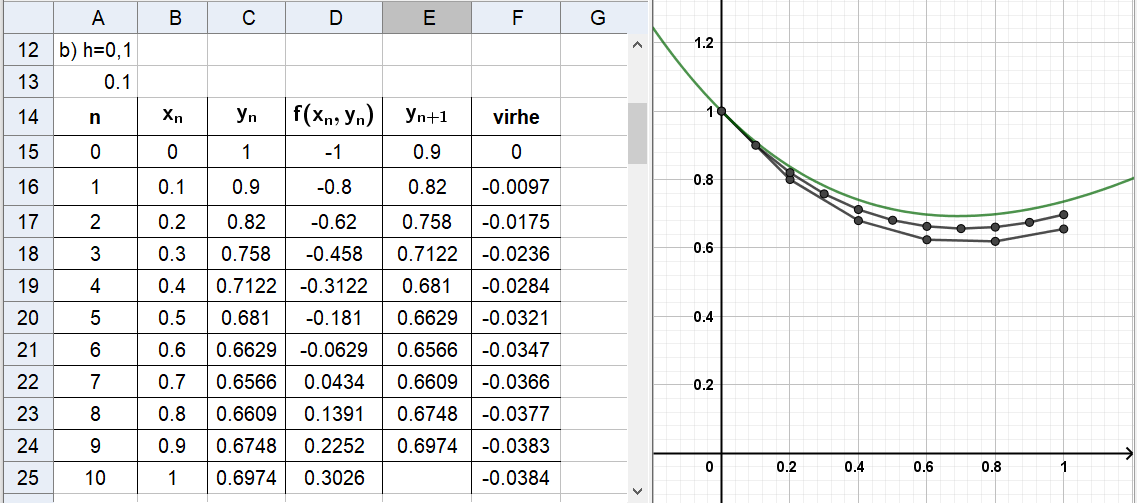Select column G header
The width and height of the screenshot is (1137, 503).
click(597, 17)
